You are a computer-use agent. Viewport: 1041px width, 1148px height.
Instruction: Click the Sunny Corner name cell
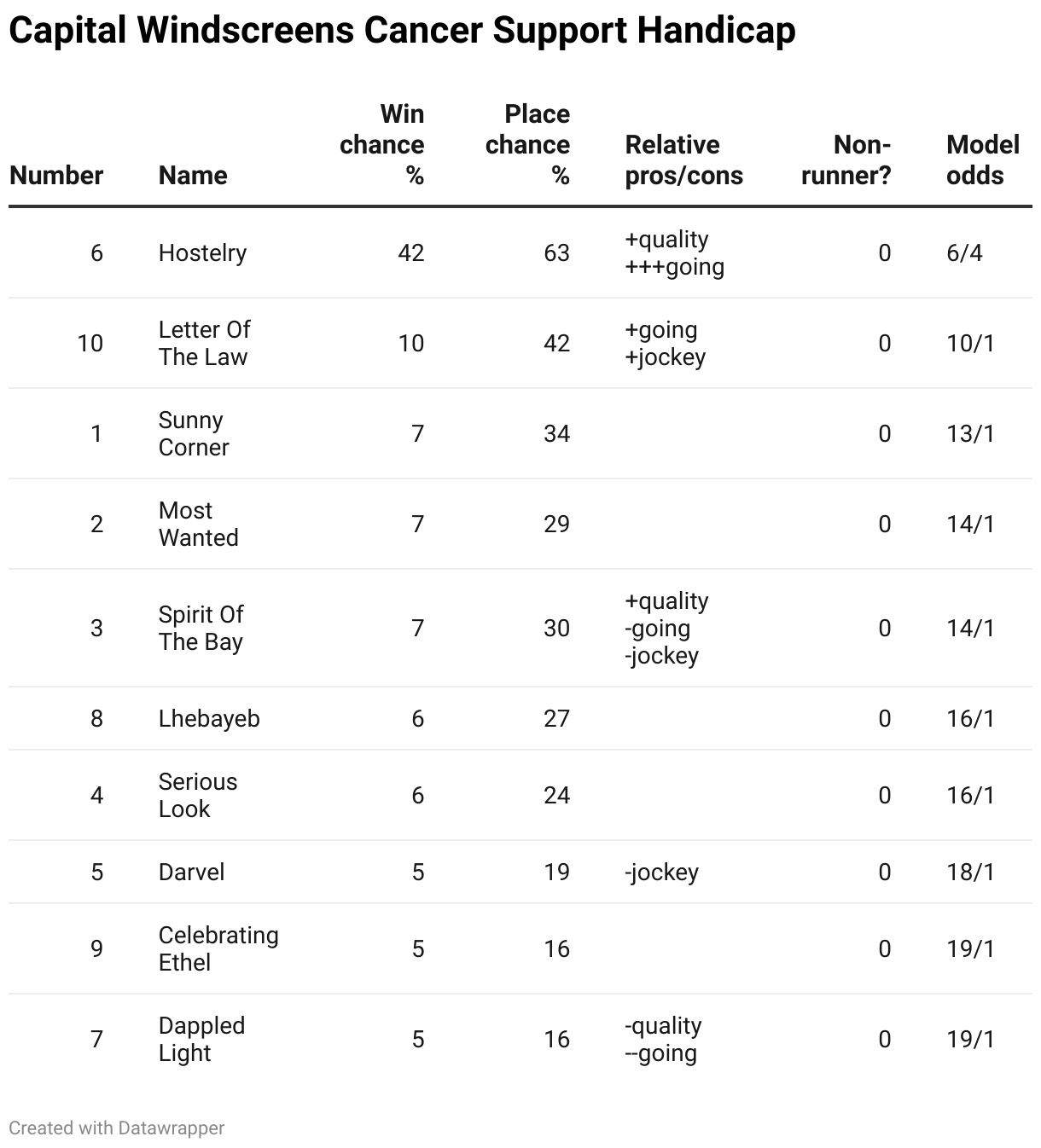(x=194, y=433)
